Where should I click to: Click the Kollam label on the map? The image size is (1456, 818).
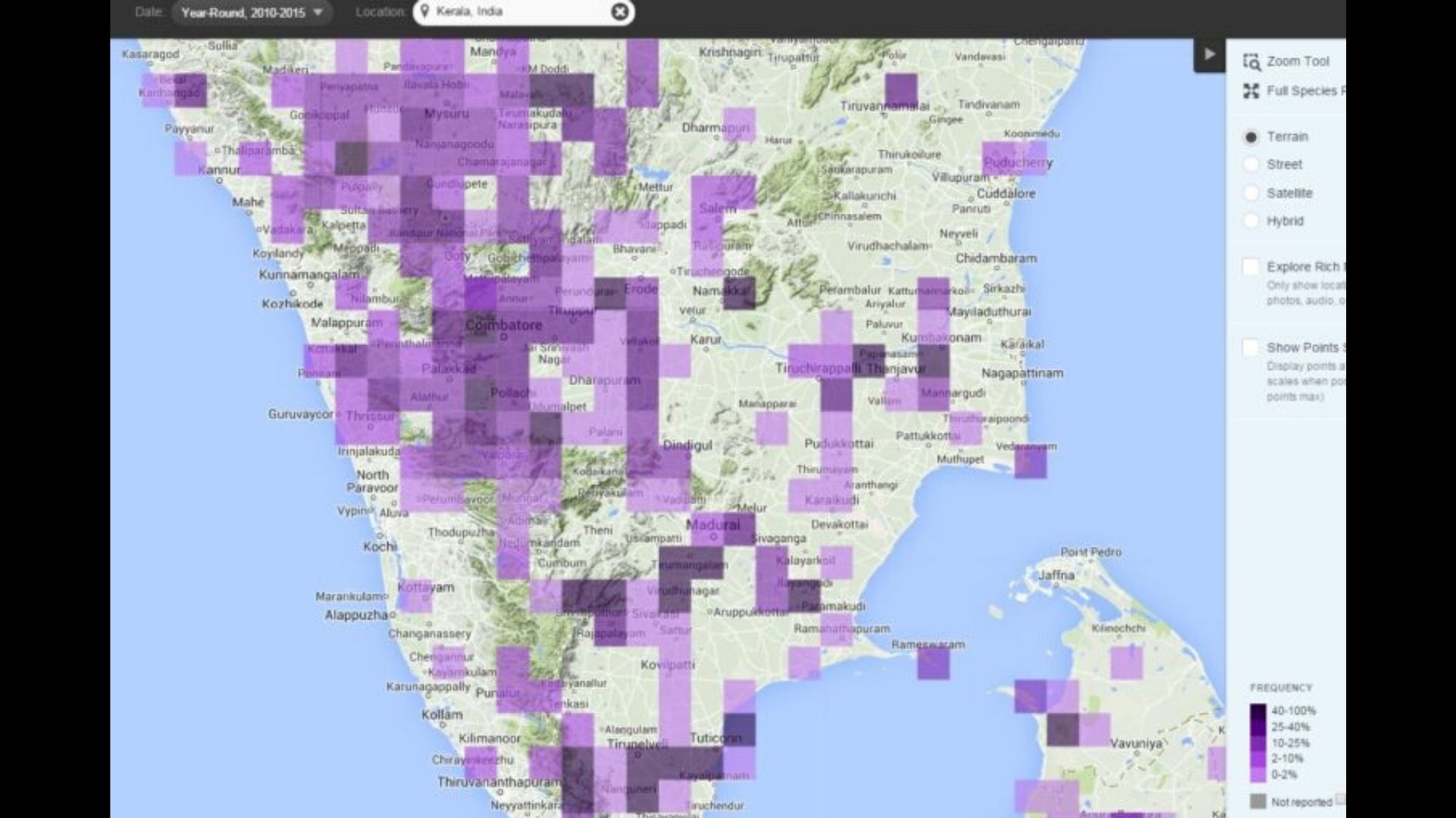click(x=442, y=715)
